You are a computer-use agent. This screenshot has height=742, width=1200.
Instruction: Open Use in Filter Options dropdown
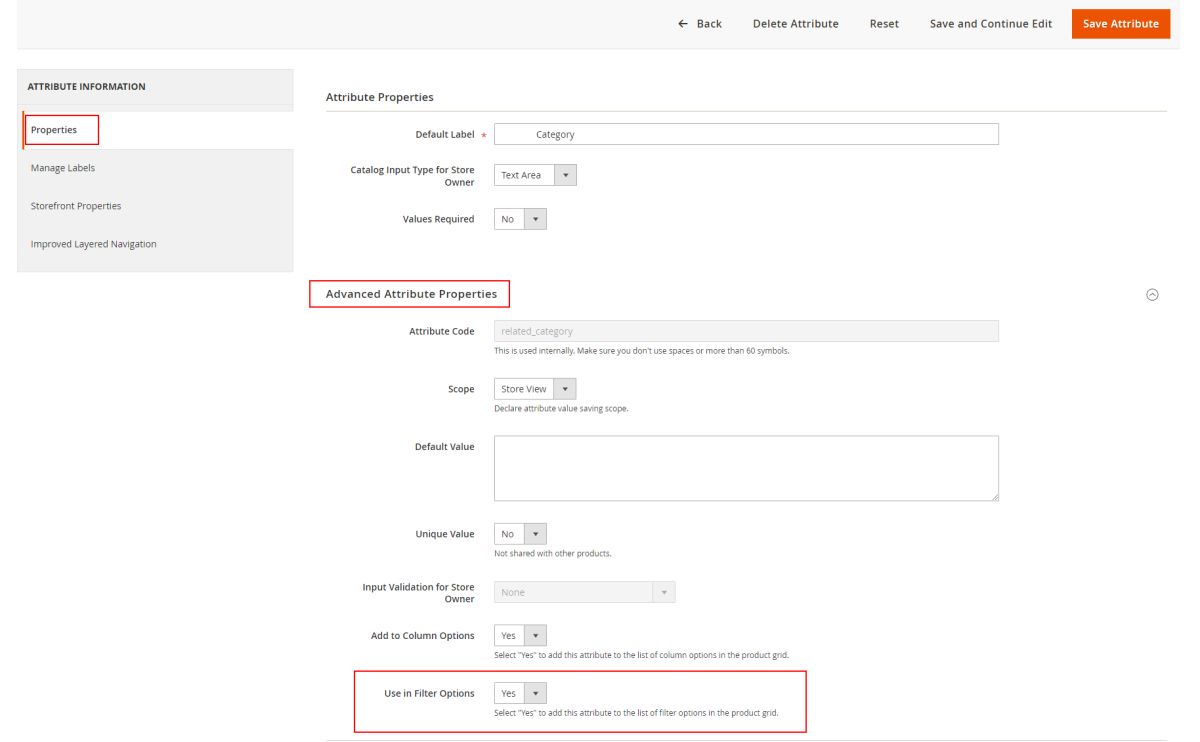pos(520,693)
